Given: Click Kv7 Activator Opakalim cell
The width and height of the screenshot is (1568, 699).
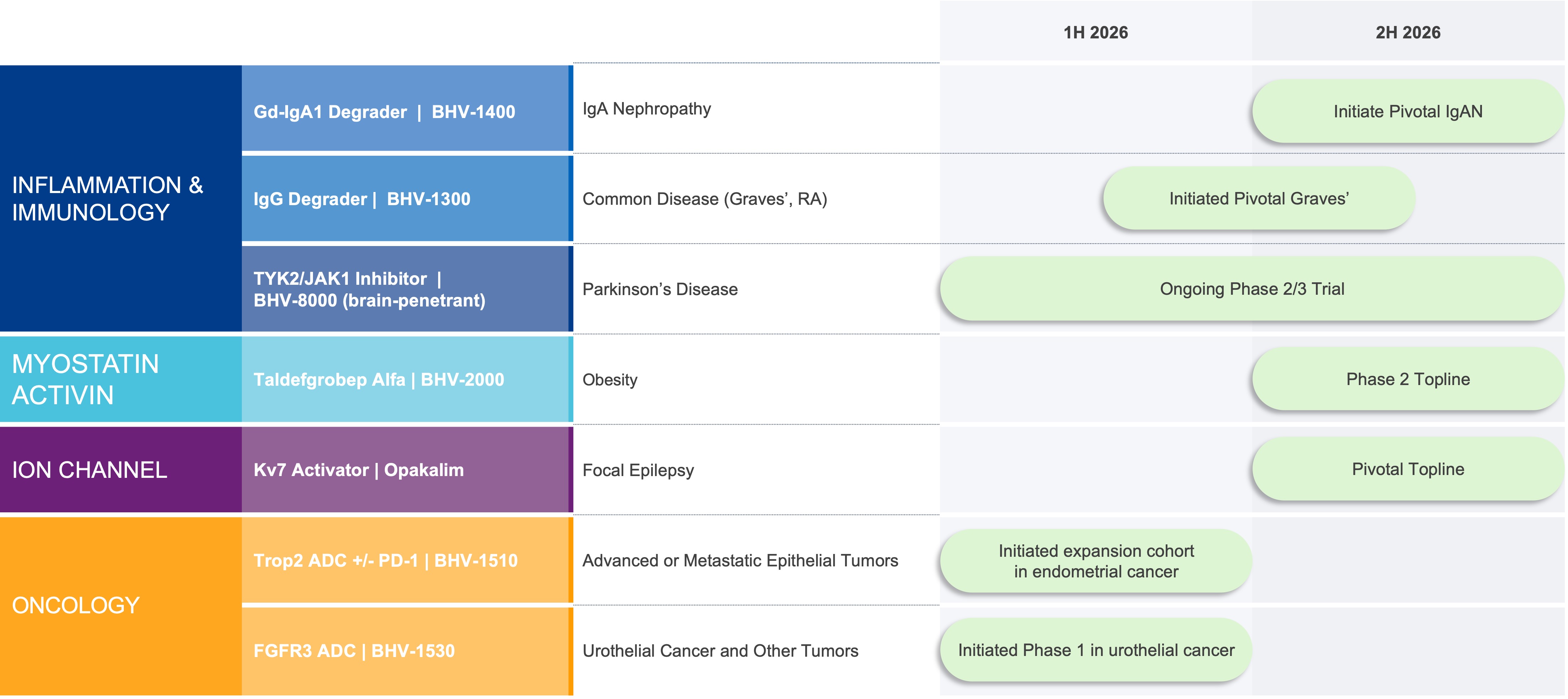Looking at the screenshot, I should click(407, 470).
